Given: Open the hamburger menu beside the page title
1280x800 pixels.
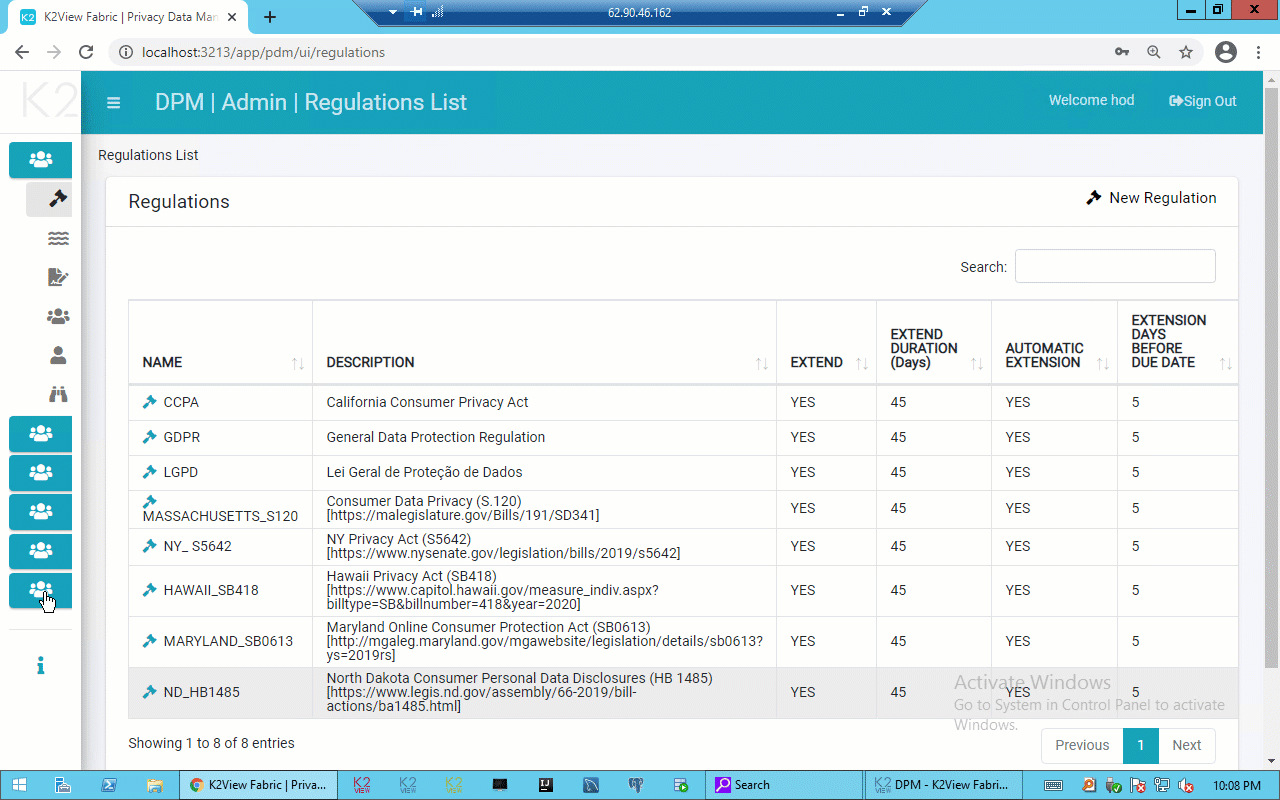Looking at the screenshot, I should point(113,102).
